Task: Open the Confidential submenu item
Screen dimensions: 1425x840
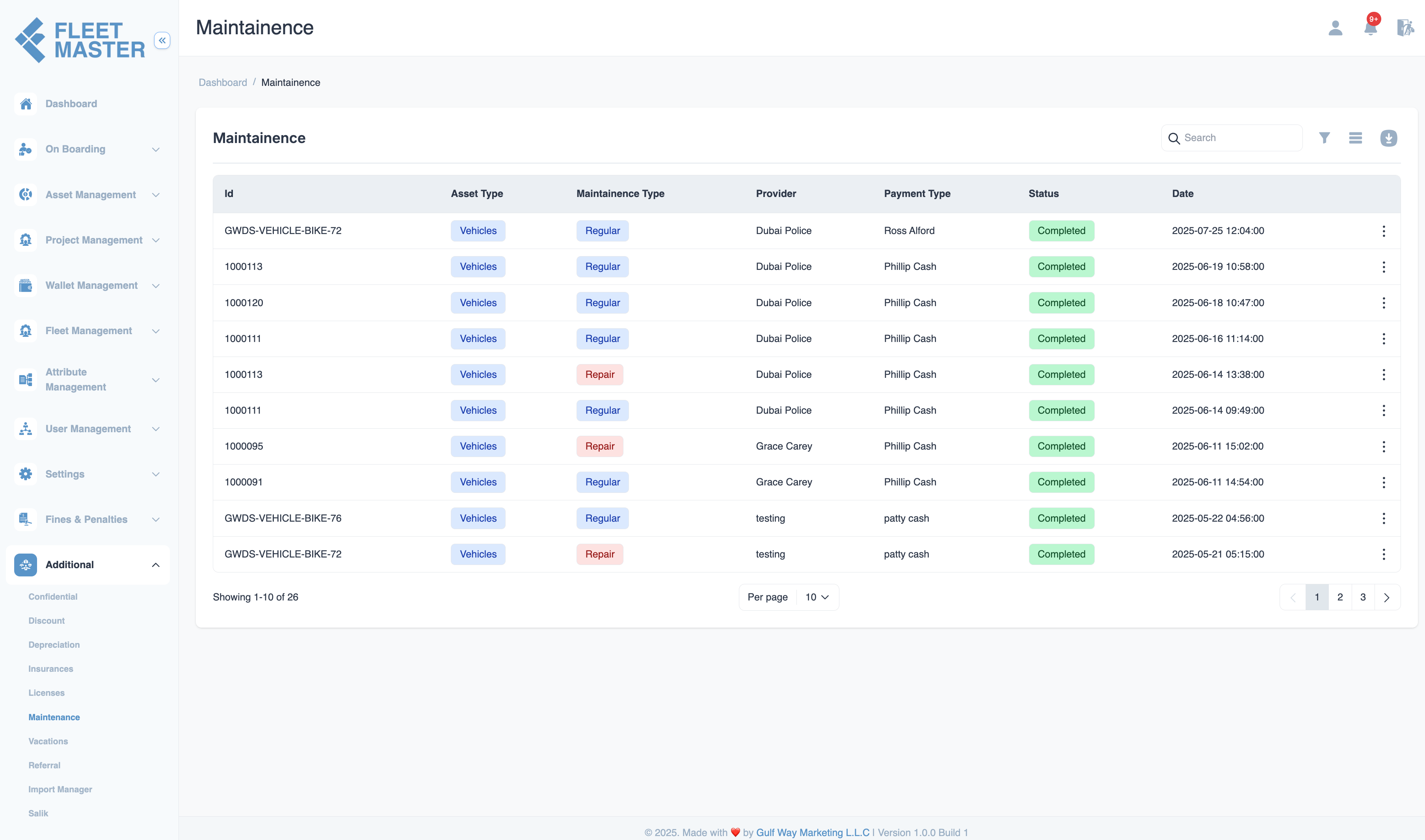Action: click(53, 597)
